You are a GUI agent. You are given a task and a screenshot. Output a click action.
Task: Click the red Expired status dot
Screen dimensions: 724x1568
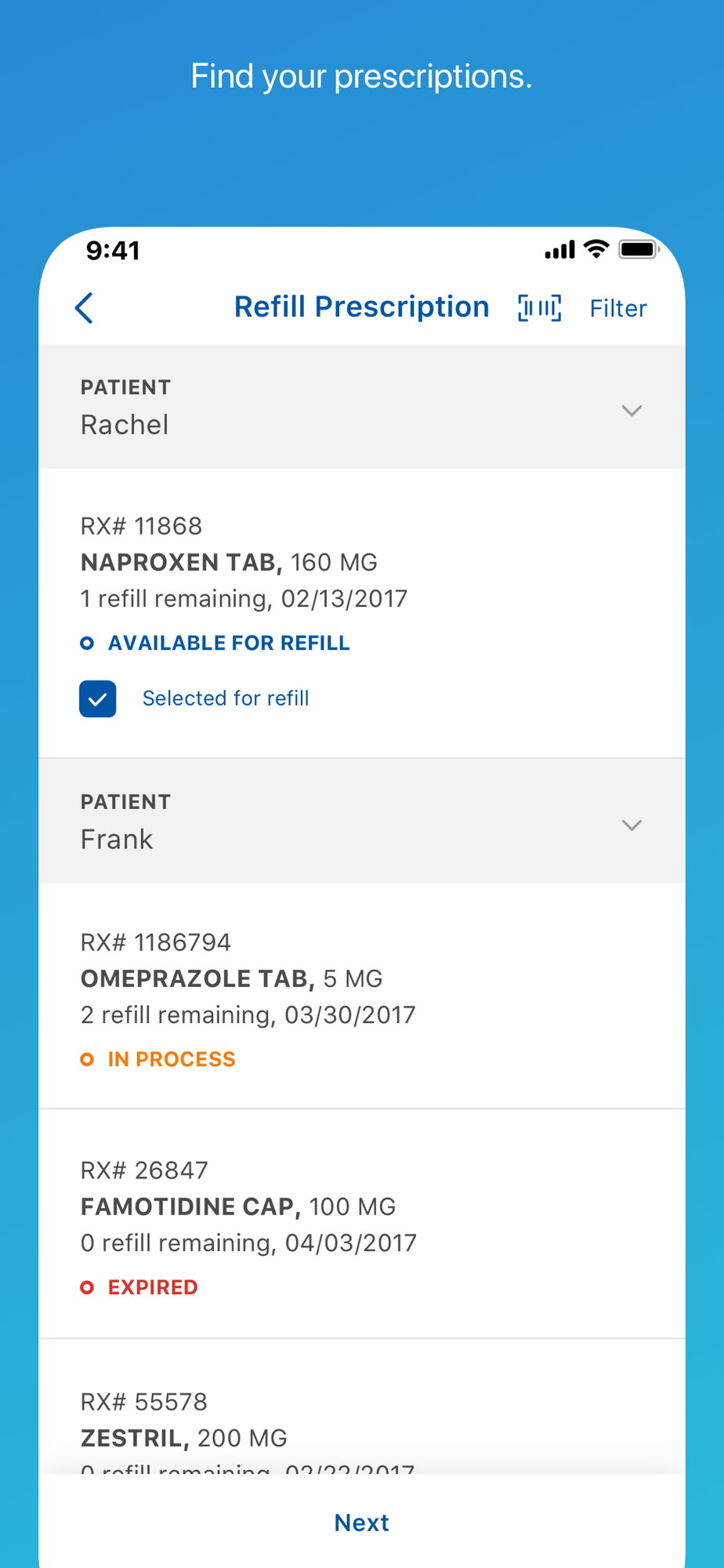click(87, 1287)
